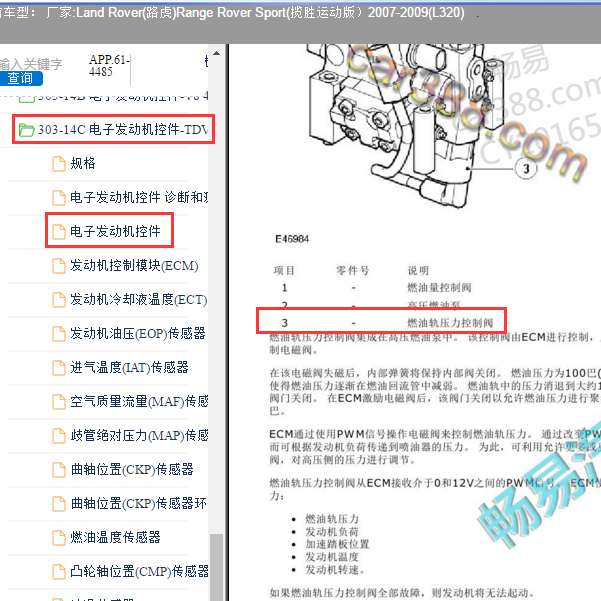Open 歧管绝对压力(MAP) sensor document
601x601 pixels.
coord(139,435)
